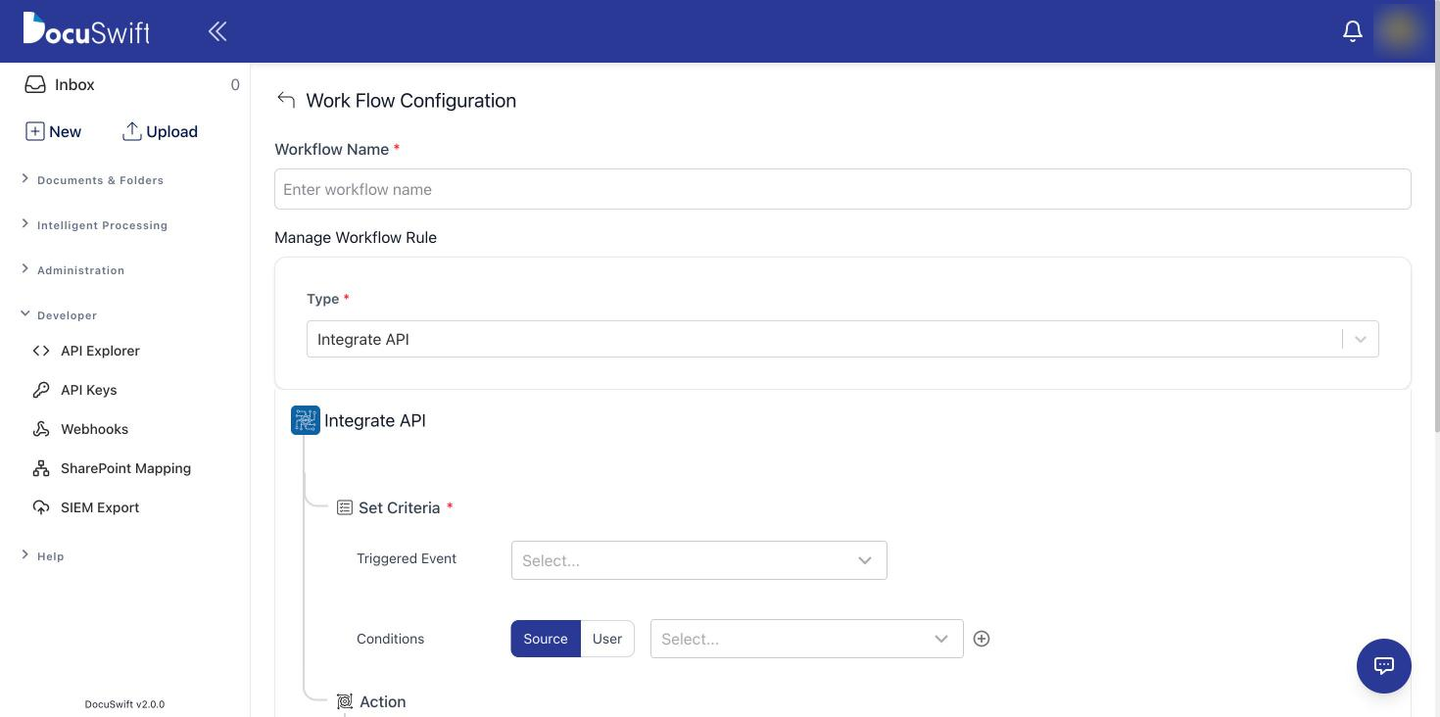Click the Manage Workflow Rule label
The width and height of the screenshot is (1440, 717).
[356, 237]
